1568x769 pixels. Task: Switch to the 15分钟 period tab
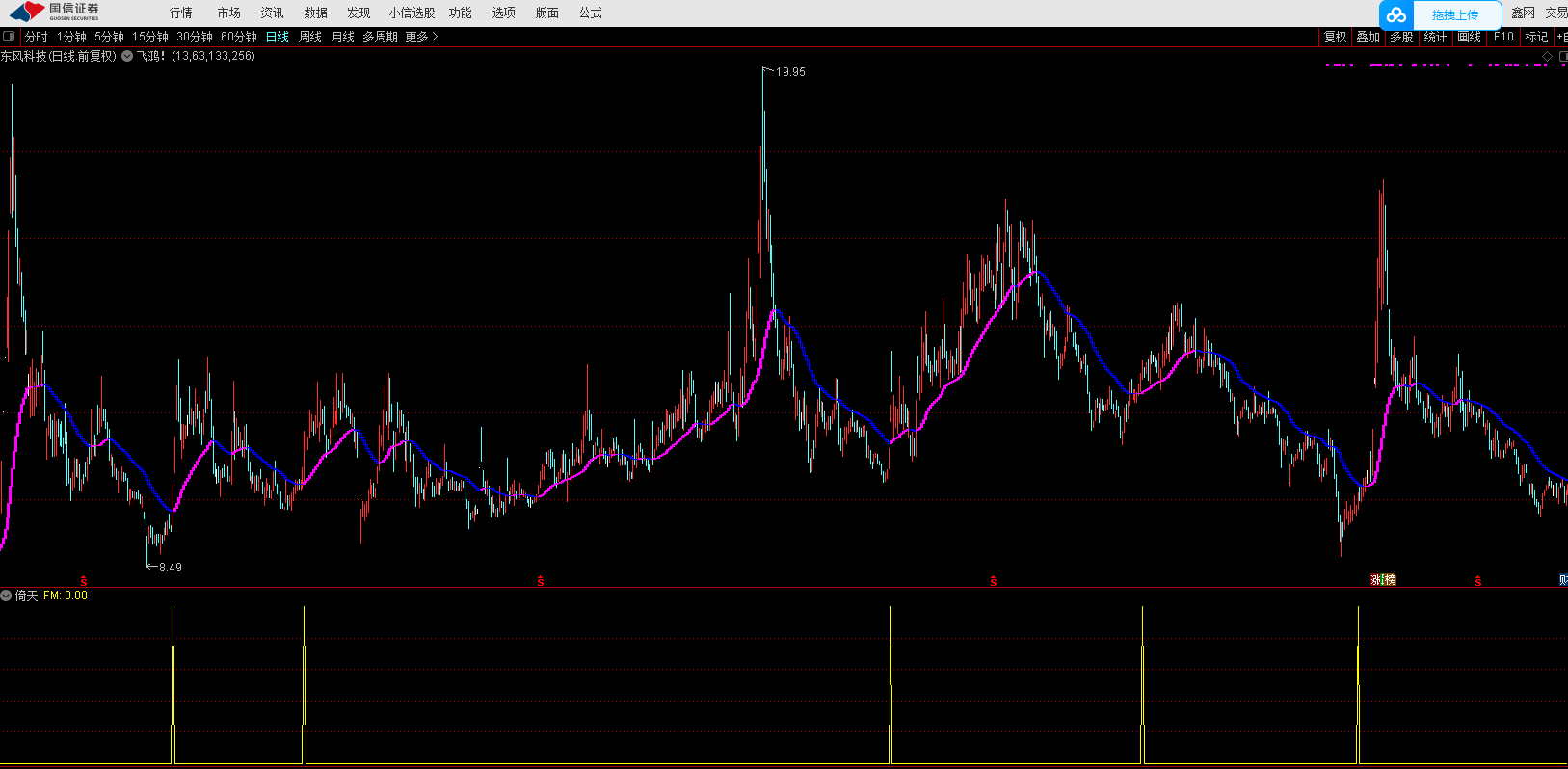(150, 37)
